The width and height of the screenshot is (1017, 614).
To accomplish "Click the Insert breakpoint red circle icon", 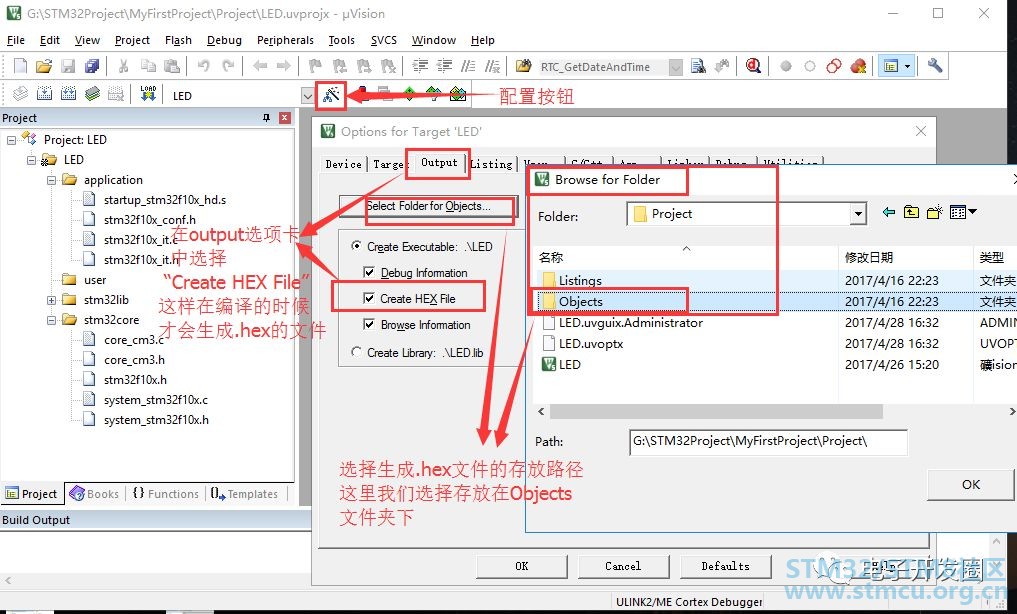I will point(785,66).
